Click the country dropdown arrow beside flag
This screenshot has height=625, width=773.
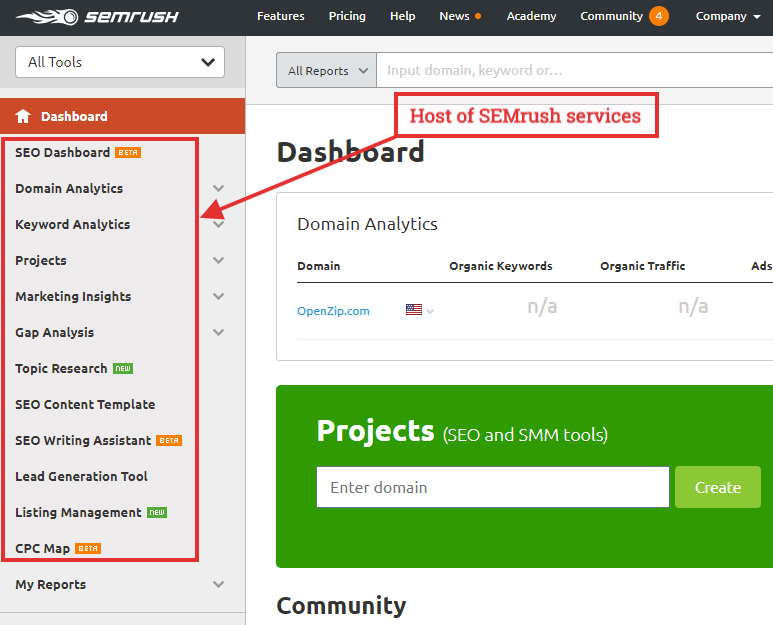pyautogui.click(x=430, y=311)
